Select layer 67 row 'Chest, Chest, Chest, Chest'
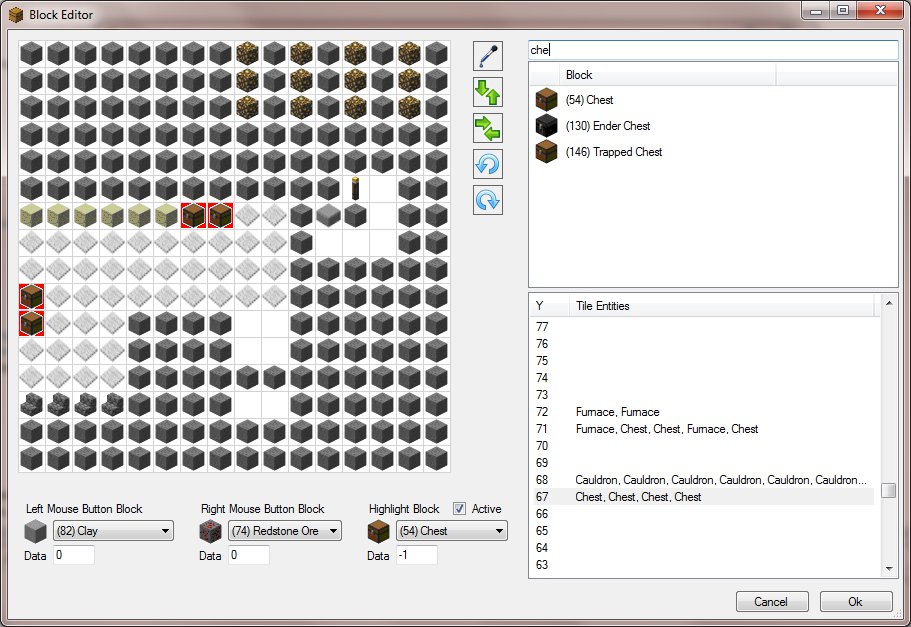The width and height of the screenshot is (911, 627). point(703,497)
